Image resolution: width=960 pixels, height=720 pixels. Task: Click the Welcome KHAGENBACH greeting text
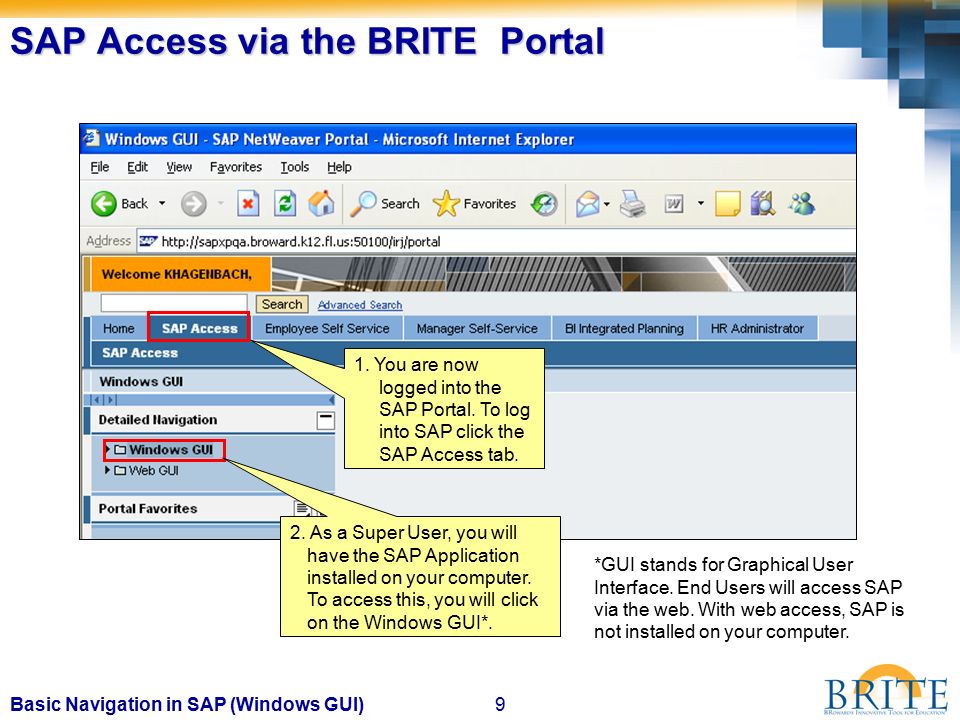[177, 274]
